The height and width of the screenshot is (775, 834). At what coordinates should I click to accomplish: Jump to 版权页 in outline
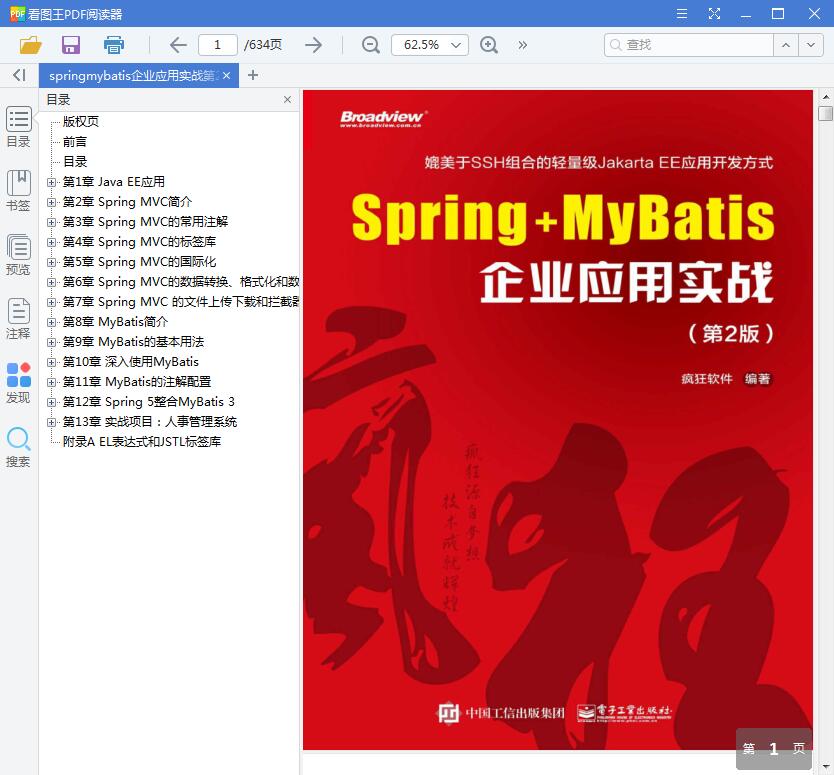[x=81, y=121]
